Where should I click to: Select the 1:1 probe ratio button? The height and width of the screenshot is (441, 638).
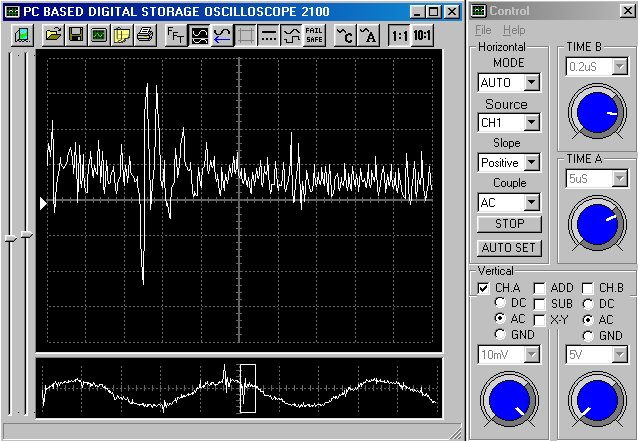399,35
